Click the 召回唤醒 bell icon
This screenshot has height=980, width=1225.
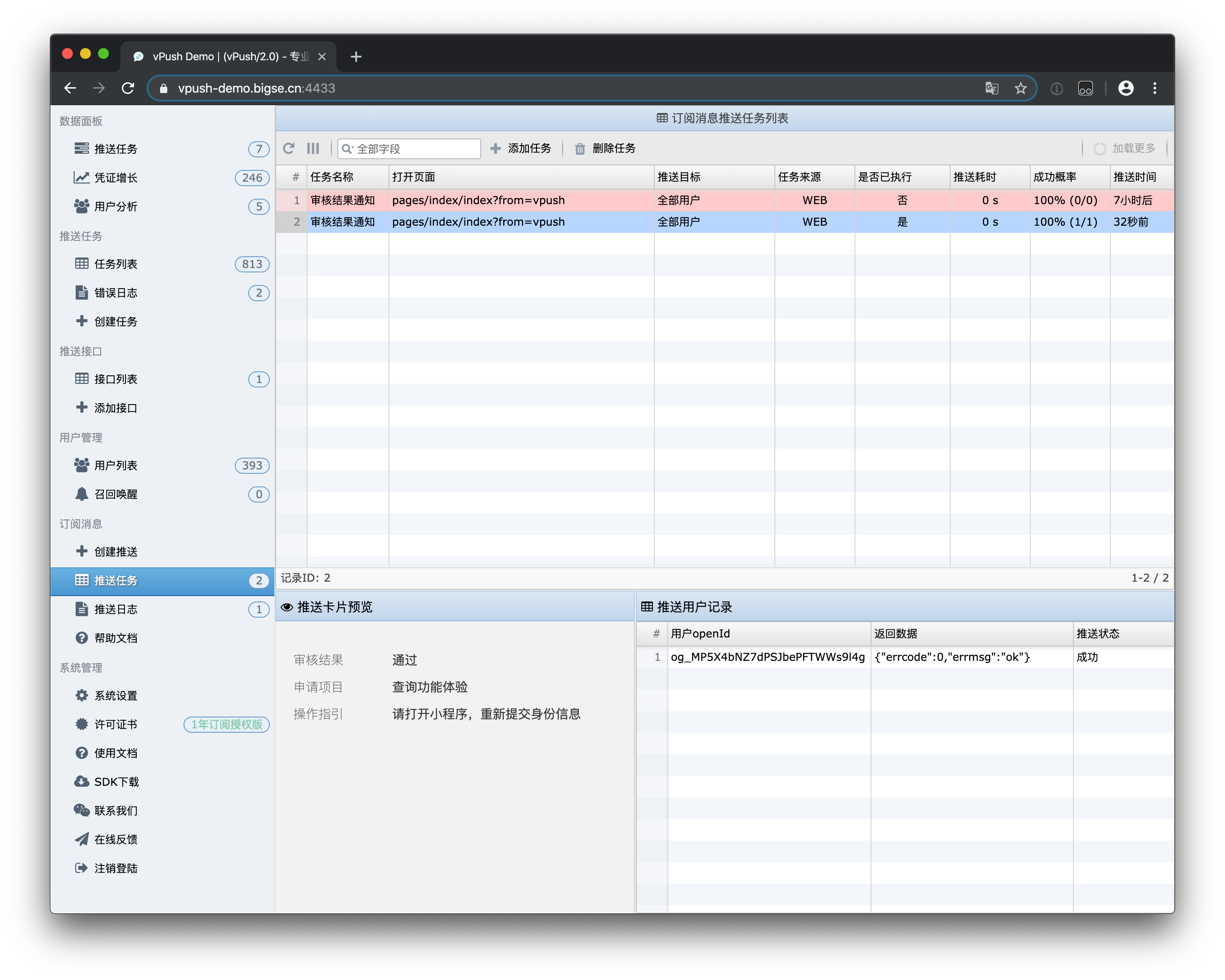tap(82, 494)
